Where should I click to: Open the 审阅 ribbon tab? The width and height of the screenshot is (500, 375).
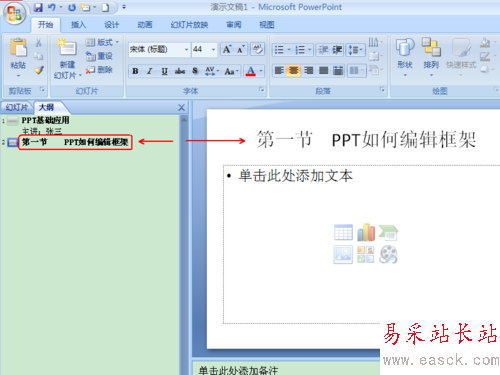click(x=234, y=25)
